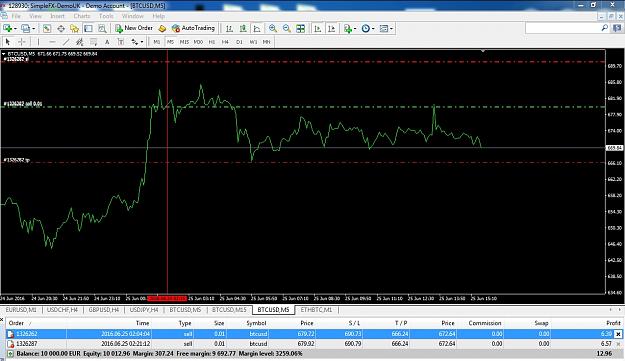
Task: Toggle Chart Shift icon
Action: [332, 28]
